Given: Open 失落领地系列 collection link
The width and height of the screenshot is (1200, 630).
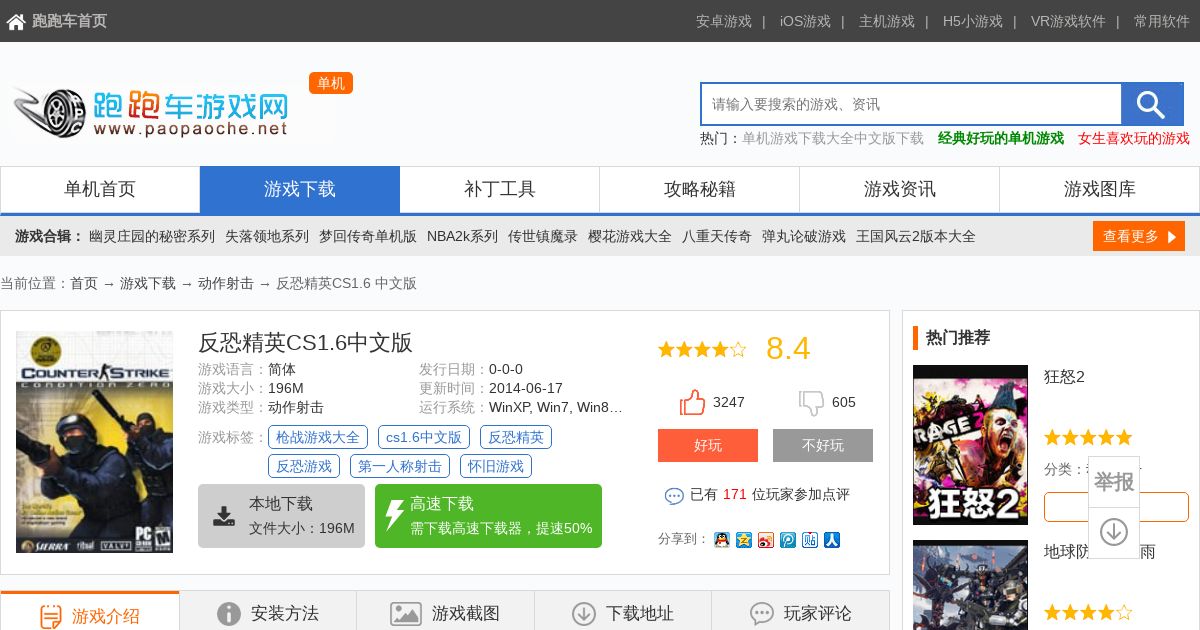Looking at the screenshot, I should pyautogui.click(x=267, y=237).
